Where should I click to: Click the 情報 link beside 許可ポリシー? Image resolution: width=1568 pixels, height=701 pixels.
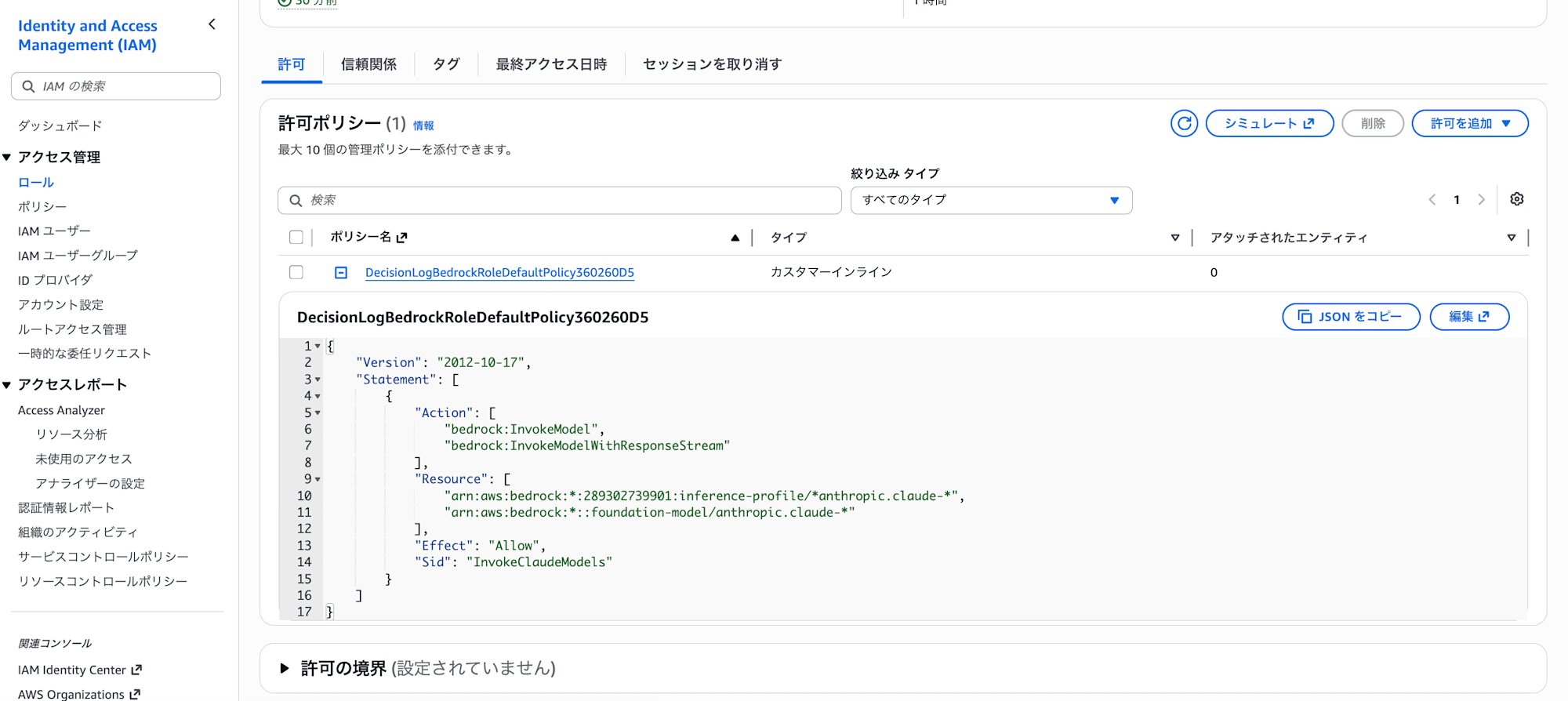coord(423,125)
